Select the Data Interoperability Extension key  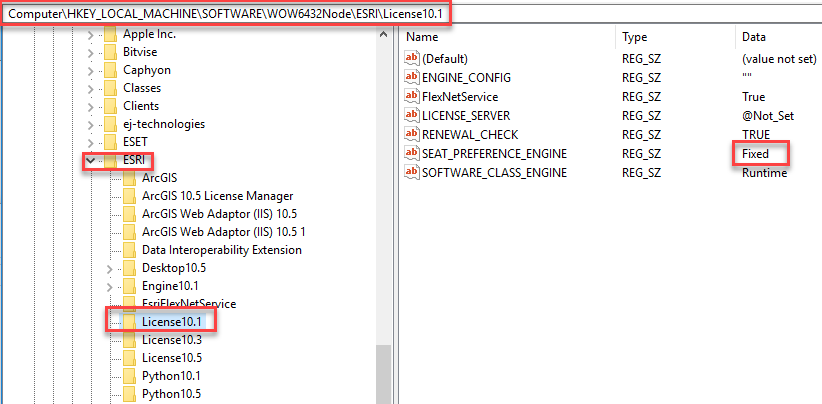click(x=221, y=249)
